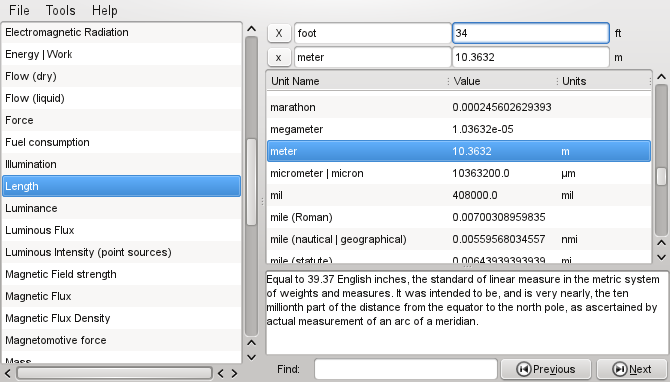Select mile (nautical | geographical) row
Screen dimensions: 670x382
click(459, 239)
